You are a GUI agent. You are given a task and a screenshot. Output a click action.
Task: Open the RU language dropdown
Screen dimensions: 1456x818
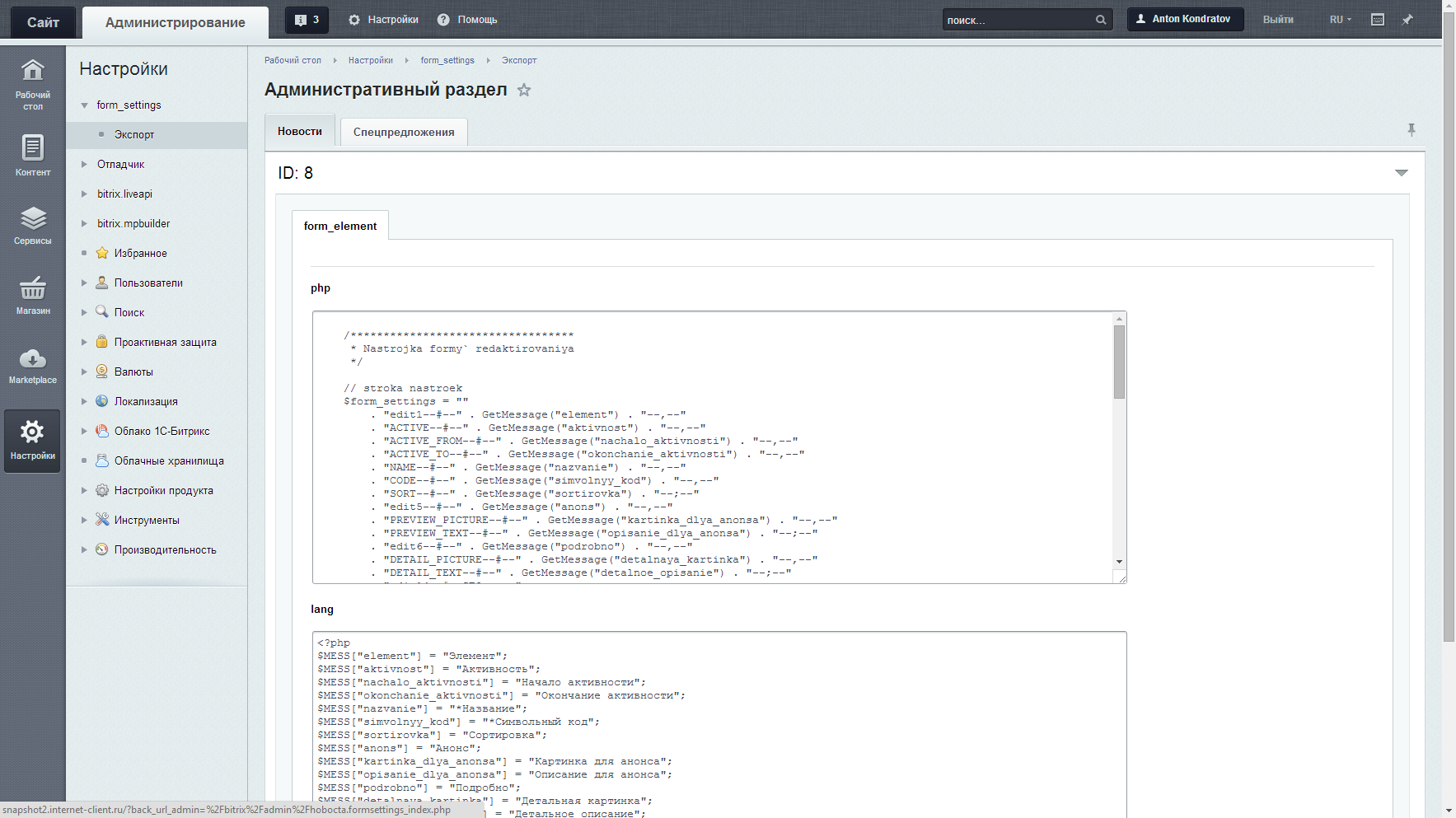tap(1340, 20)
